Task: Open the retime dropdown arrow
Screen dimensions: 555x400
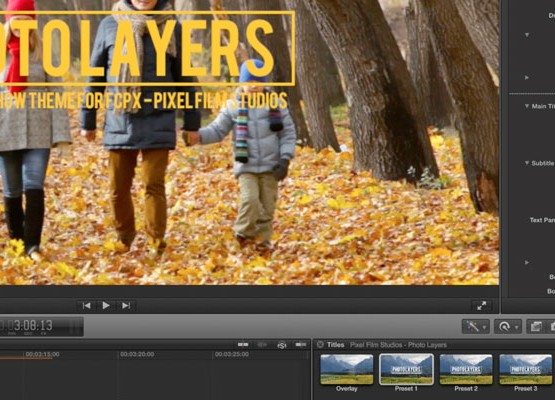Action: tap(516, 327)
